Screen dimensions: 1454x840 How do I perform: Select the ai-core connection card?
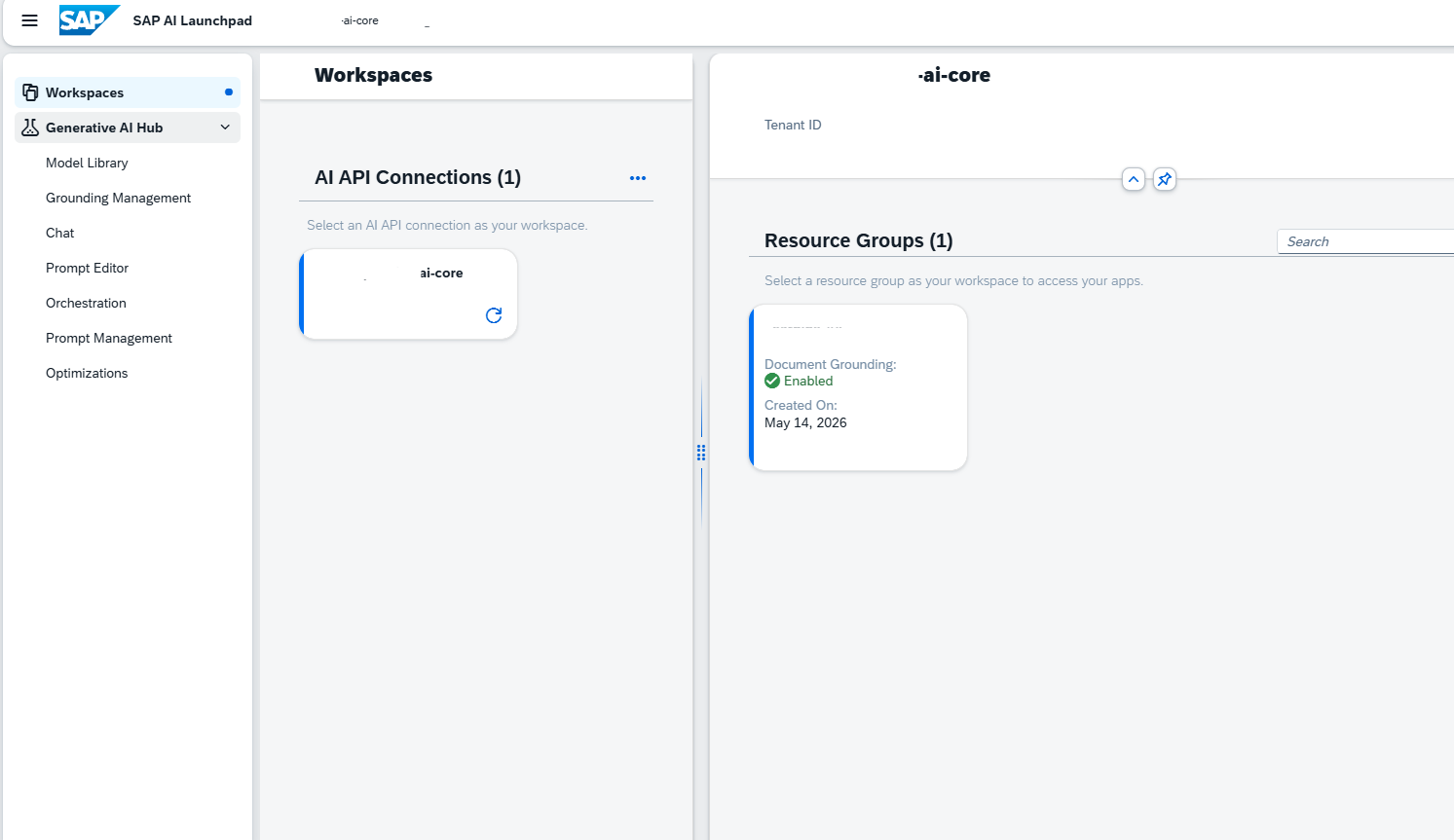pyautogui.click(x=408, y=294)
